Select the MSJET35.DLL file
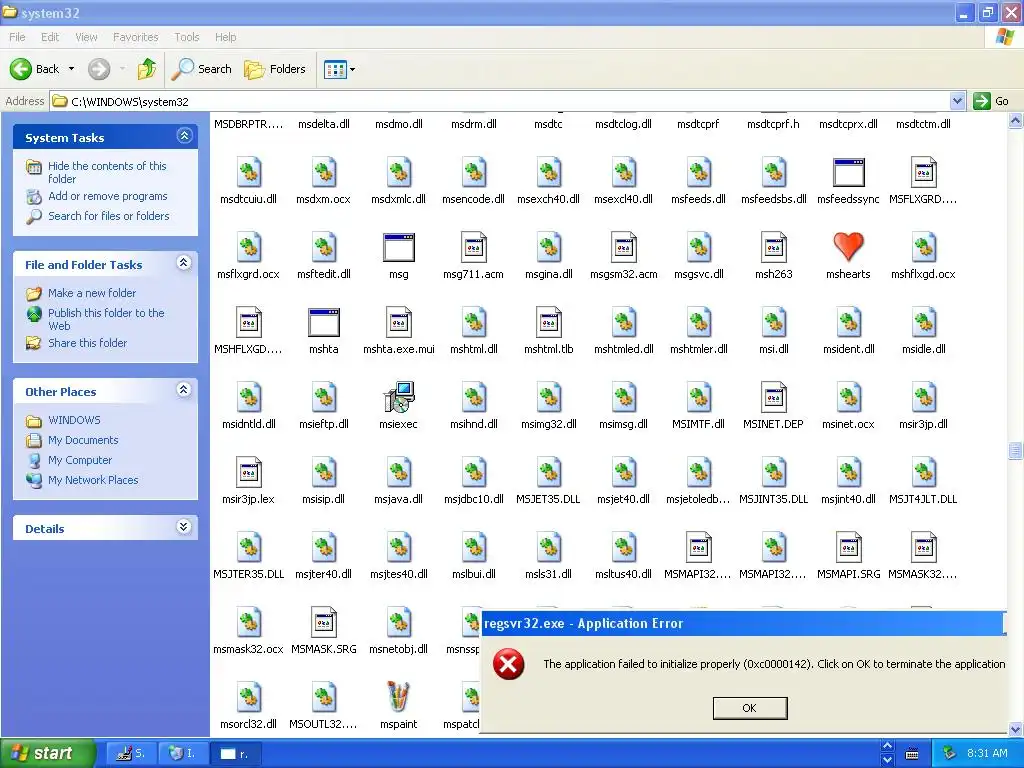This screenshot has height=768, width=1024. 549,482
